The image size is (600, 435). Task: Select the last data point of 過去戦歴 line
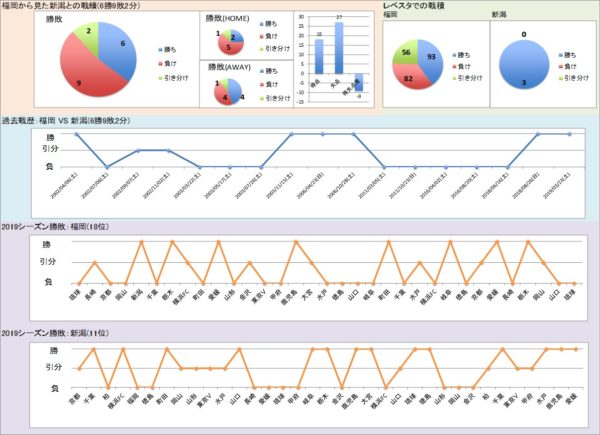pos(569,134)
